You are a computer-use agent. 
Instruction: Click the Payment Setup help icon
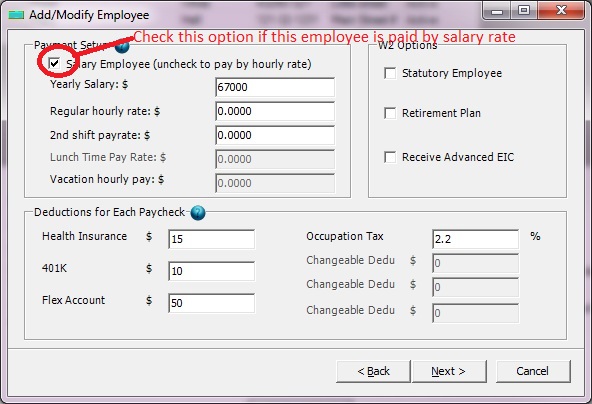(122, 46)
